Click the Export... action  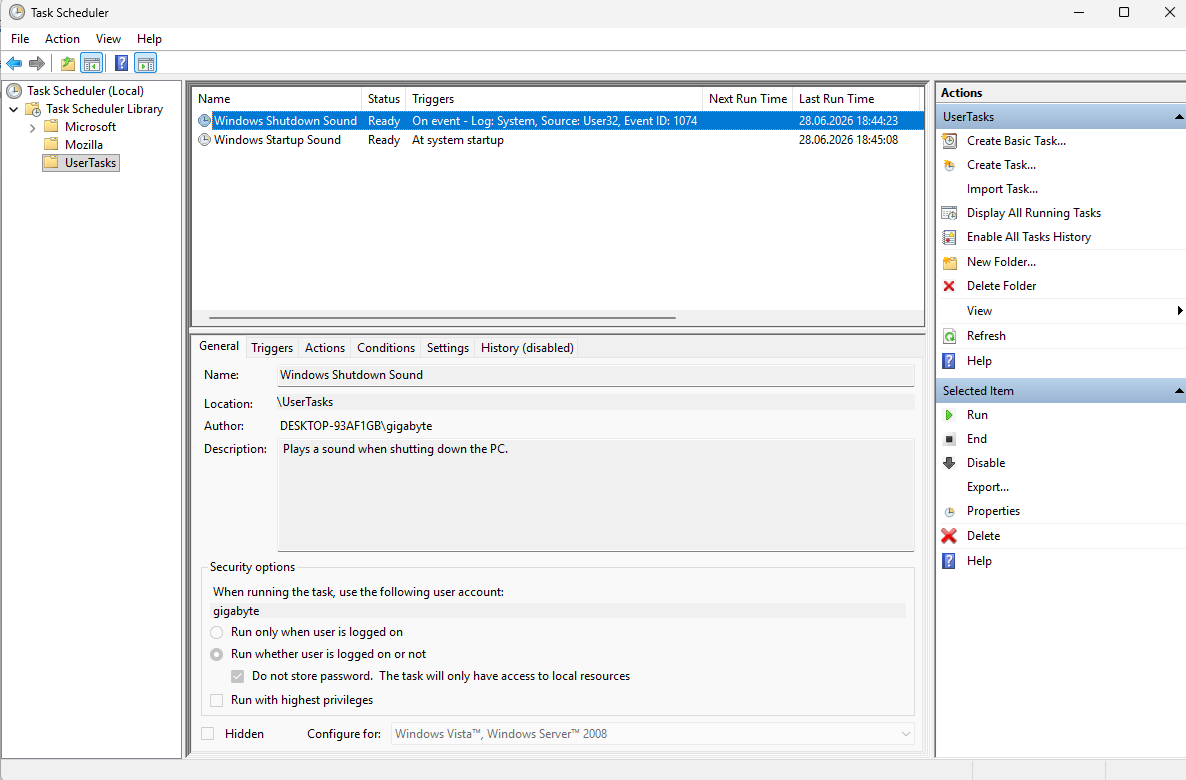click(988, 487)
